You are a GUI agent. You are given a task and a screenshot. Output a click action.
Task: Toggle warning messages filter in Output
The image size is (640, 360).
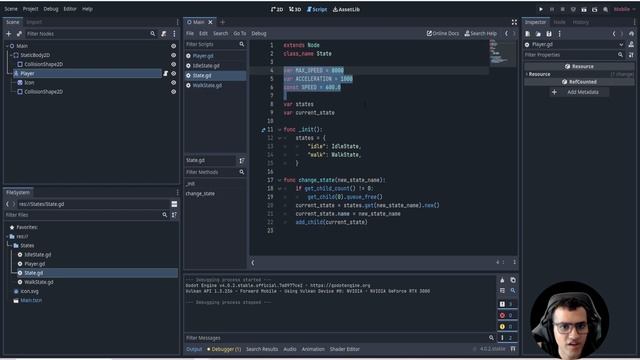[x=506, y=327]
